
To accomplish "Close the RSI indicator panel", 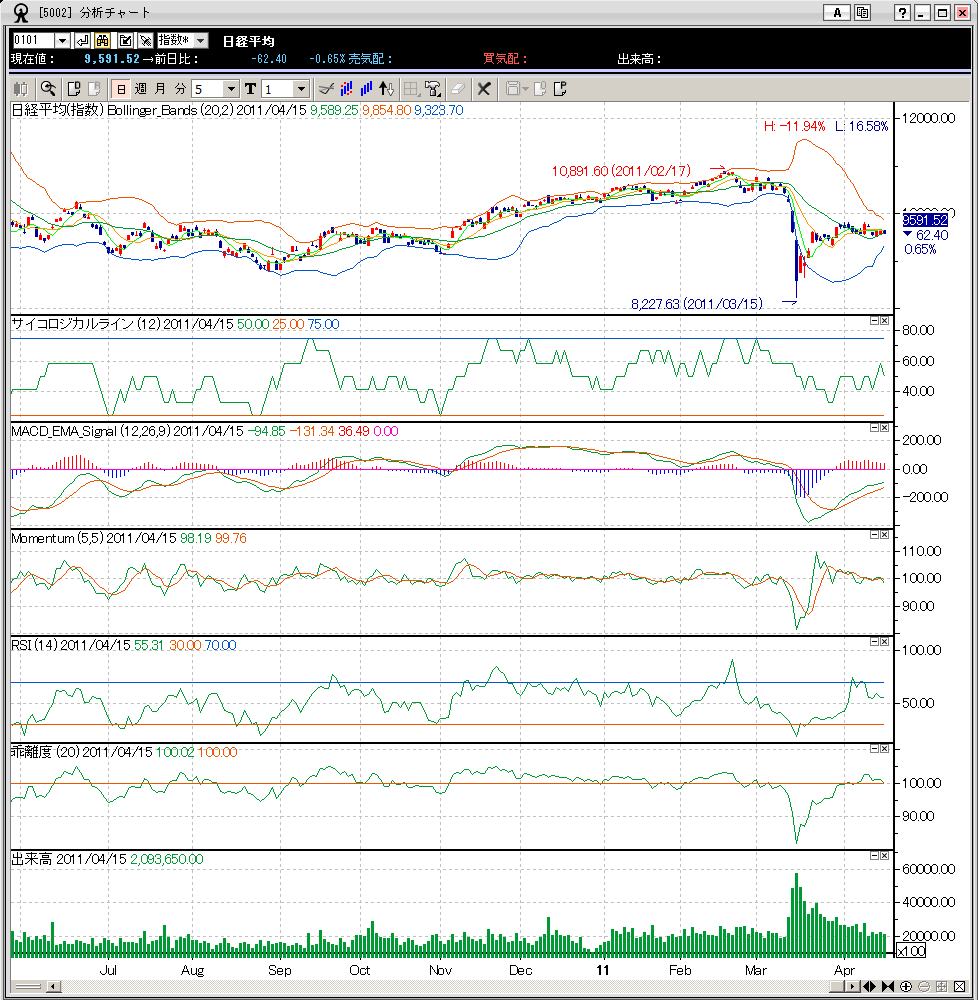I will (x=883, y=642).
